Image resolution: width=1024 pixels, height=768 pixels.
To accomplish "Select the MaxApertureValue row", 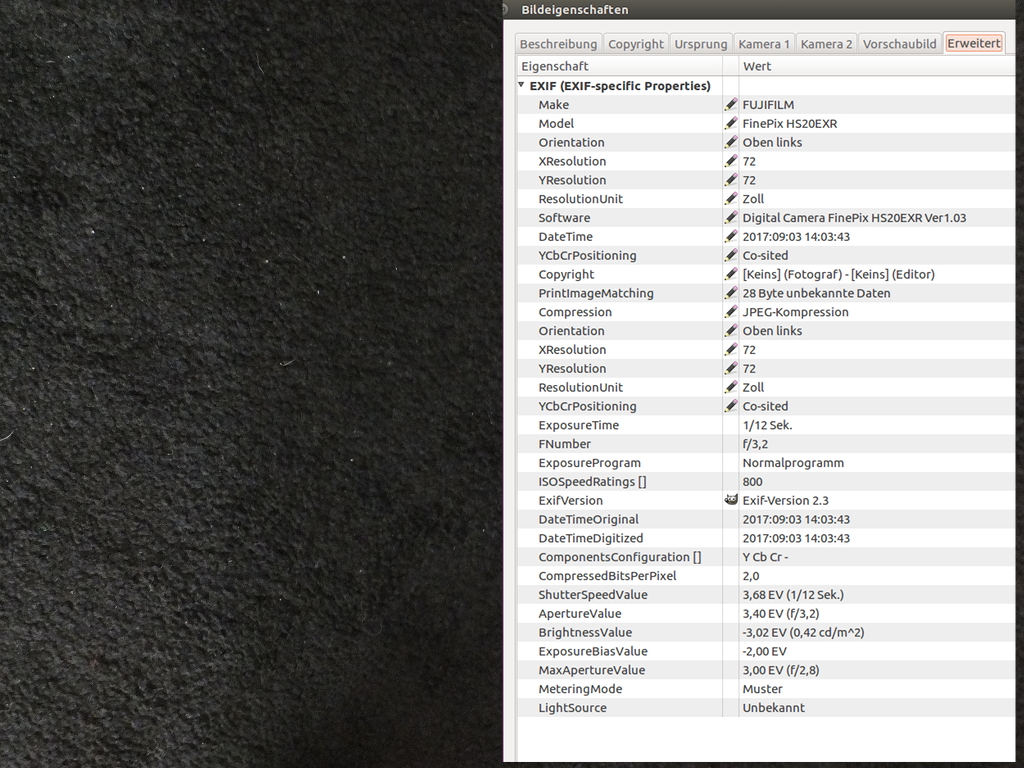I will (765, 670).
